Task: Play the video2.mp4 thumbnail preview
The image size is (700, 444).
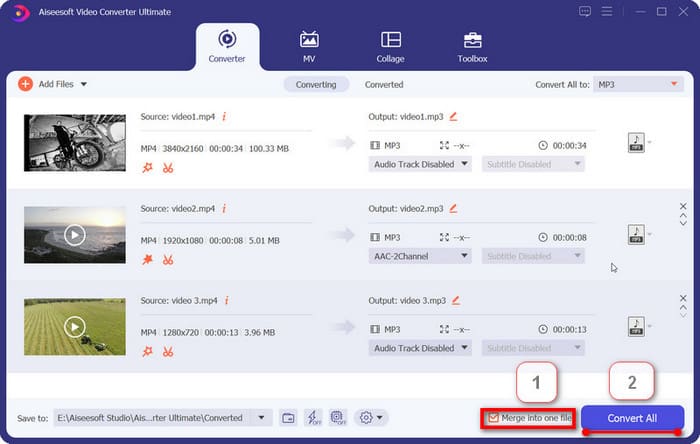Action: click(x=75, y=235)
